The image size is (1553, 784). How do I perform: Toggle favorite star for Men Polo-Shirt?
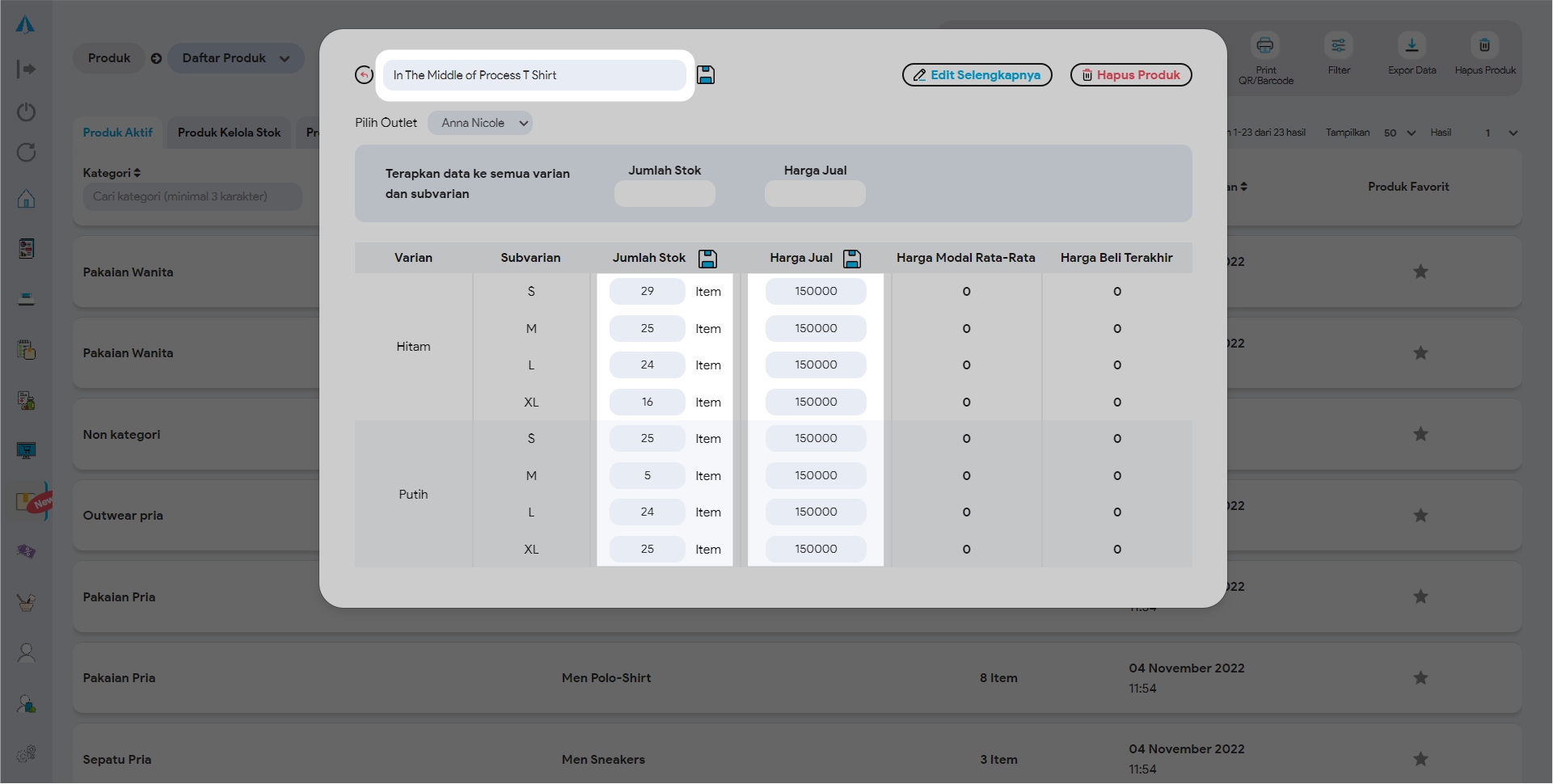1420,678
